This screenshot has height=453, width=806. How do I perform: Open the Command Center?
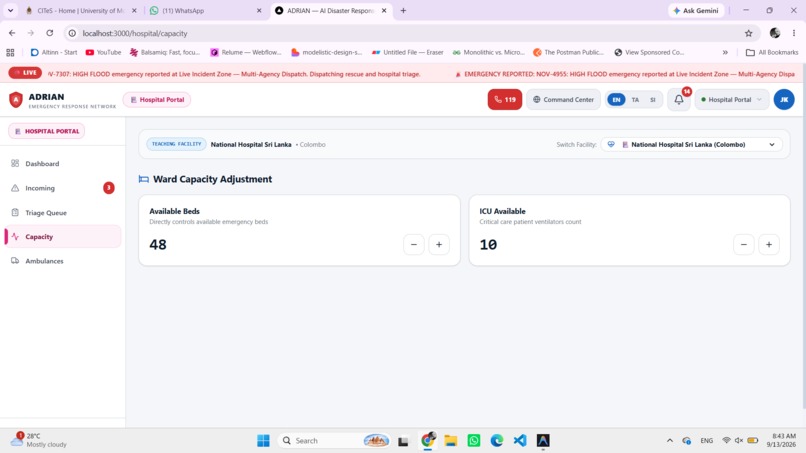[563, 99]
